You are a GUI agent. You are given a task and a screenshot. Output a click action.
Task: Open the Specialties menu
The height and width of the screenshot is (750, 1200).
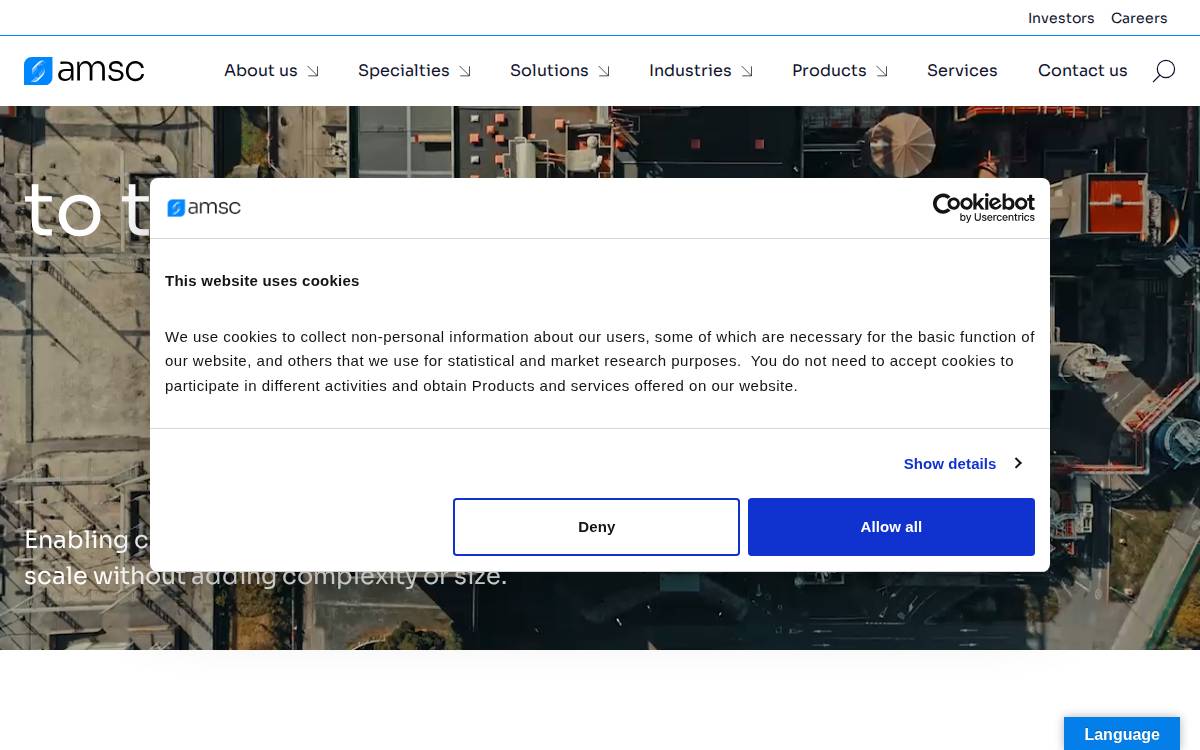pos(404,70)
